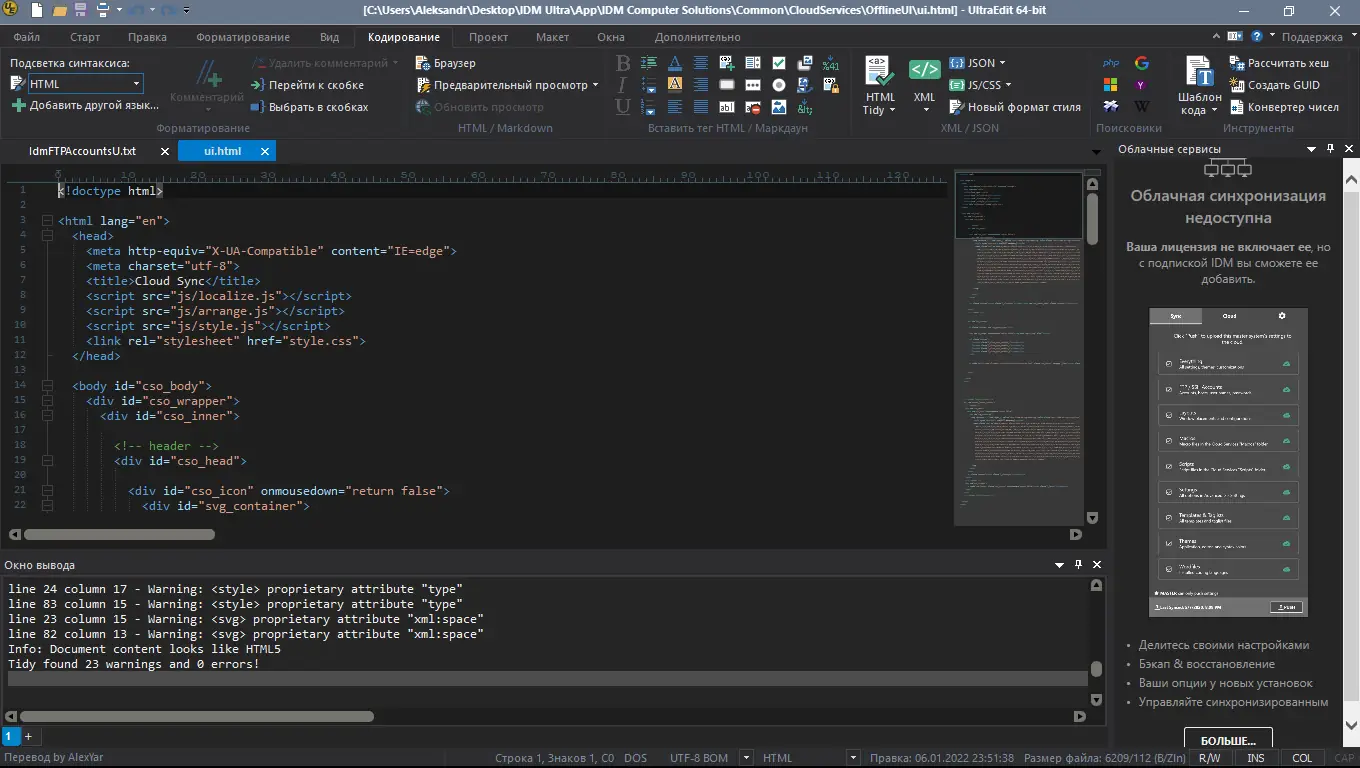Toggle R/W read-write status indicator
The image size is (1360, 768).
click(1209, 758)
